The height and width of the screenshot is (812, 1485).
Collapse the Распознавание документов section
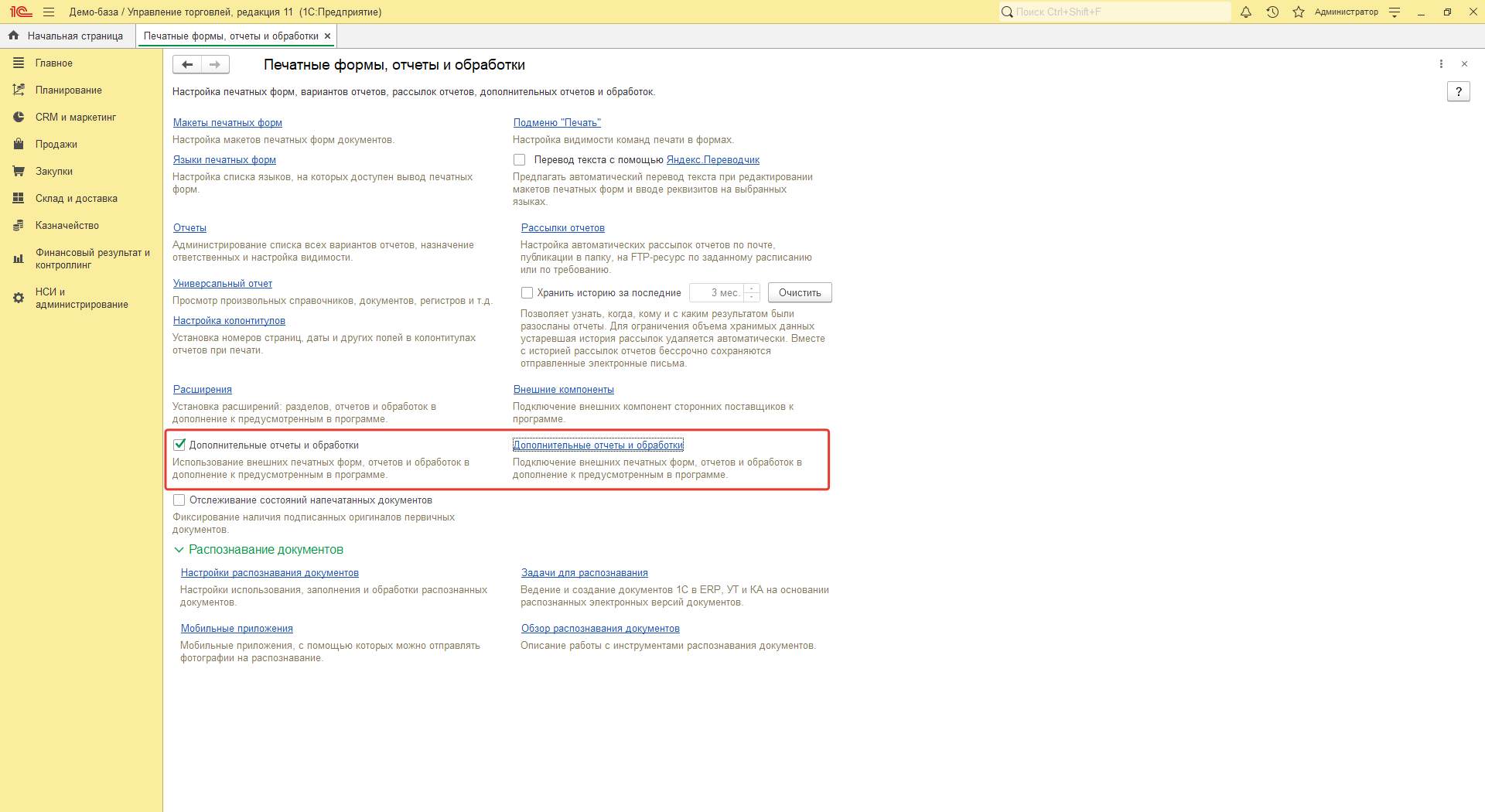point(179,550)
